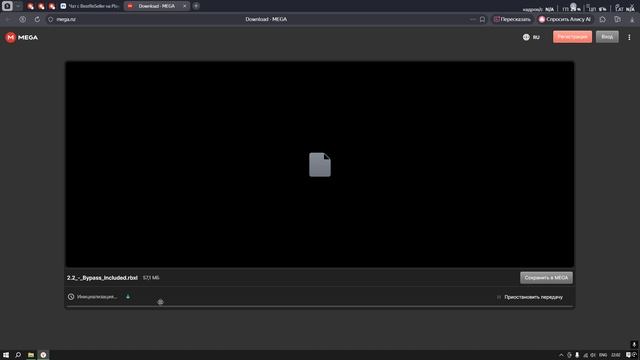Open the RU language selector

(x=531, y=37)
